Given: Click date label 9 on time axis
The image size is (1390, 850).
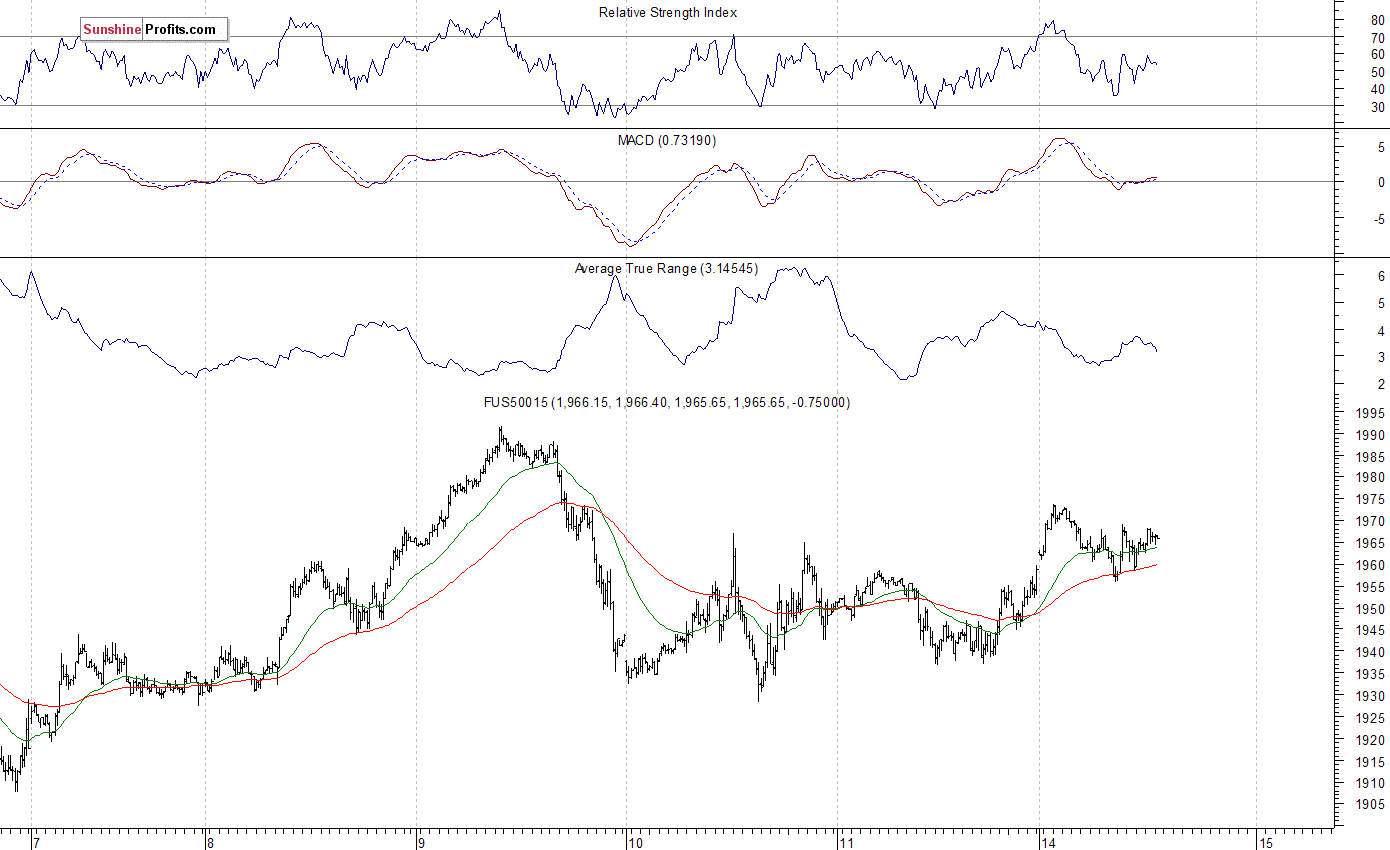Looking at the screenshot, I should (421, 842).
